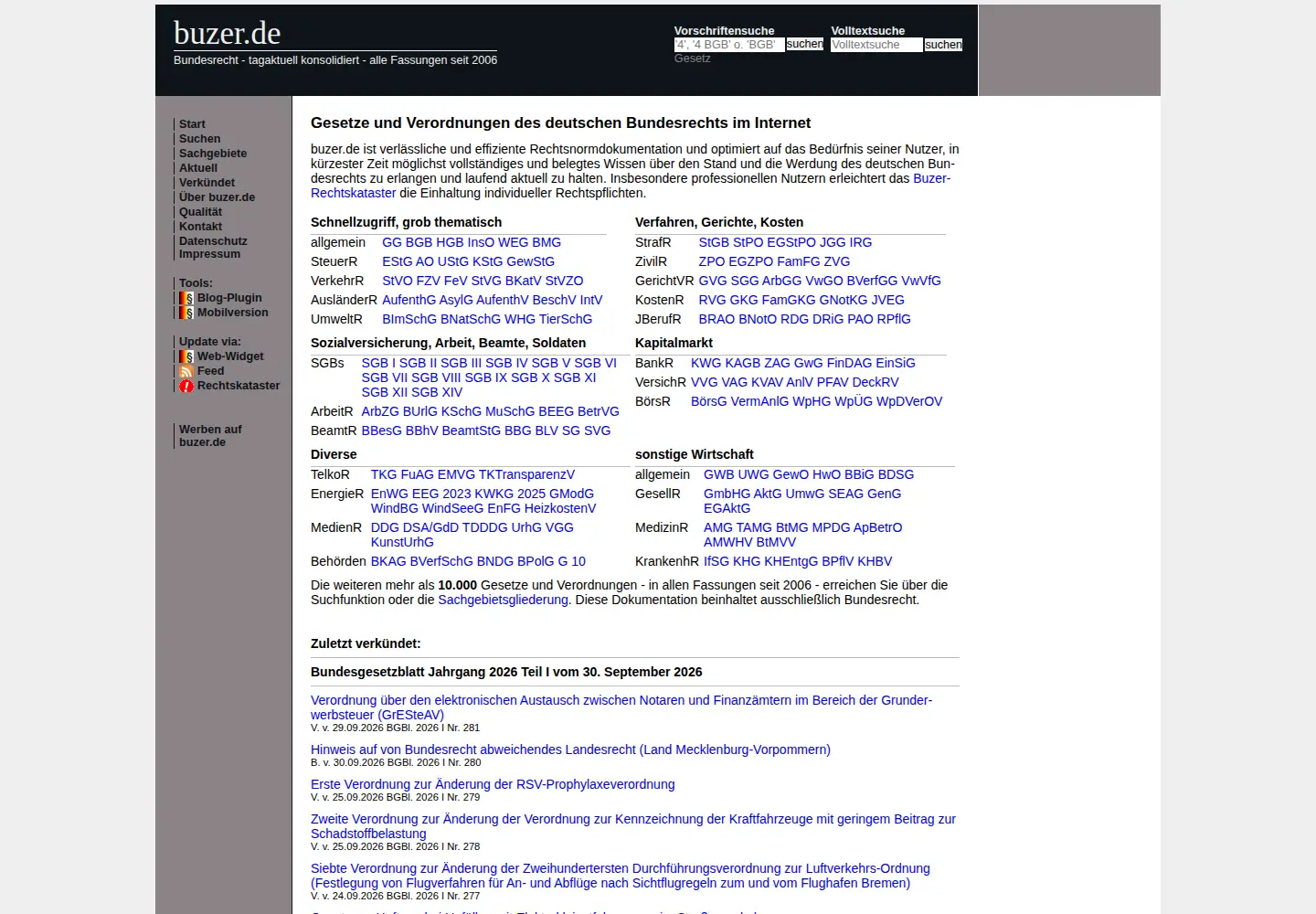Viewport: 1316px width, 914px height.
Task: Click suchen next to Vorschriftensuche
Action: point(804,44)
